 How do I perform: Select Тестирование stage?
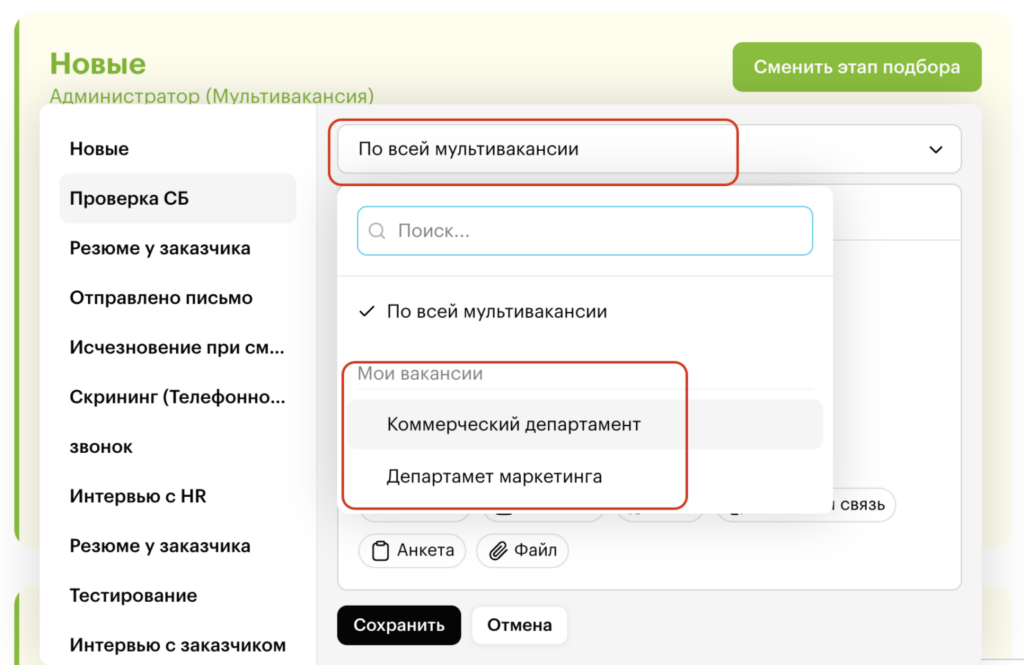tap(133, 595)
